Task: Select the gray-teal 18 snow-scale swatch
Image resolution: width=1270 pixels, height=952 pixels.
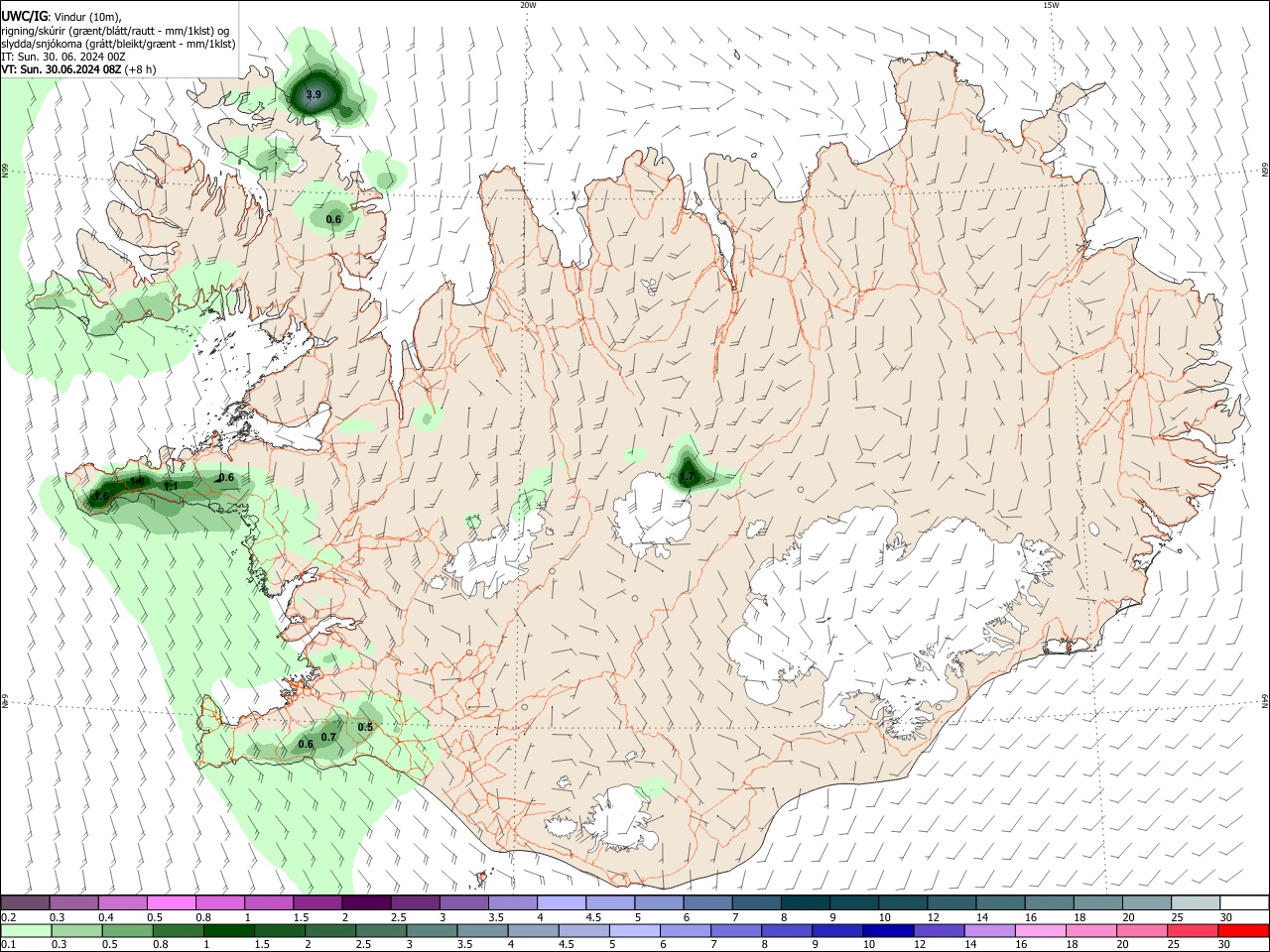Action: (x=1097, y=902)
